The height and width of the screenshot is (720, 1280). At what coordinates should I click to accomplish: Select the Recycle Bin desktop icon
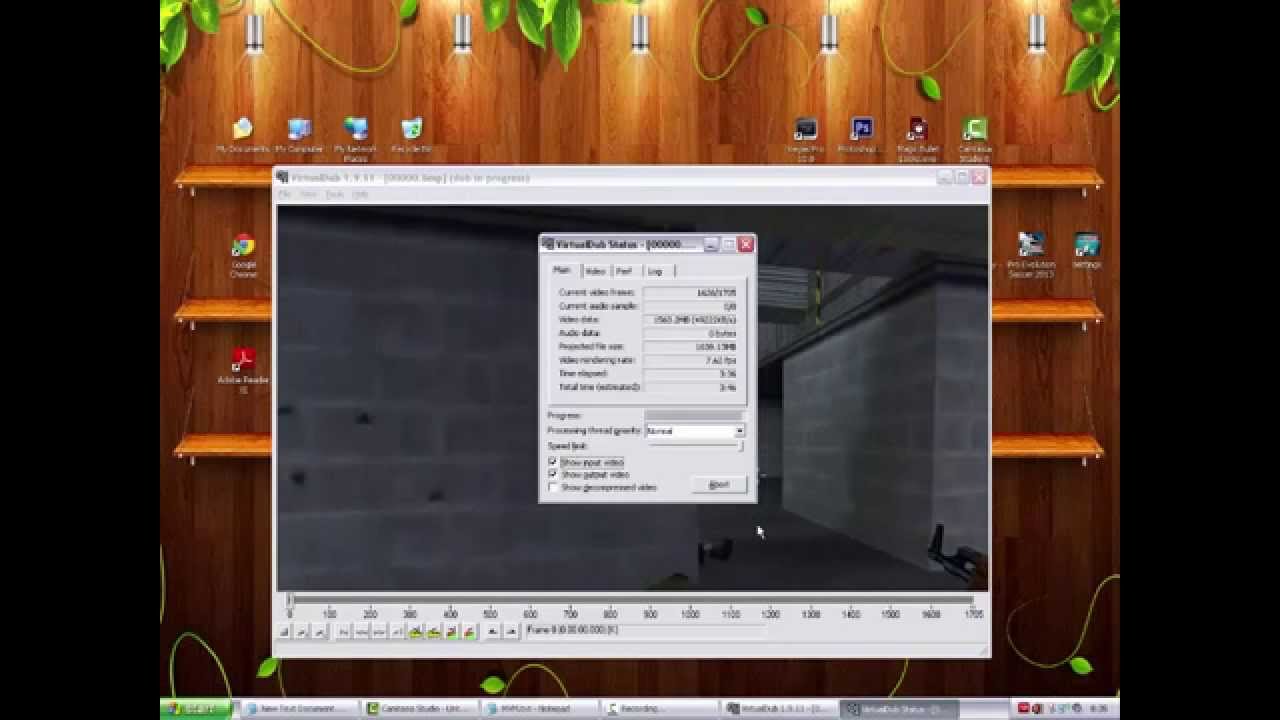[x=411, y=136]
